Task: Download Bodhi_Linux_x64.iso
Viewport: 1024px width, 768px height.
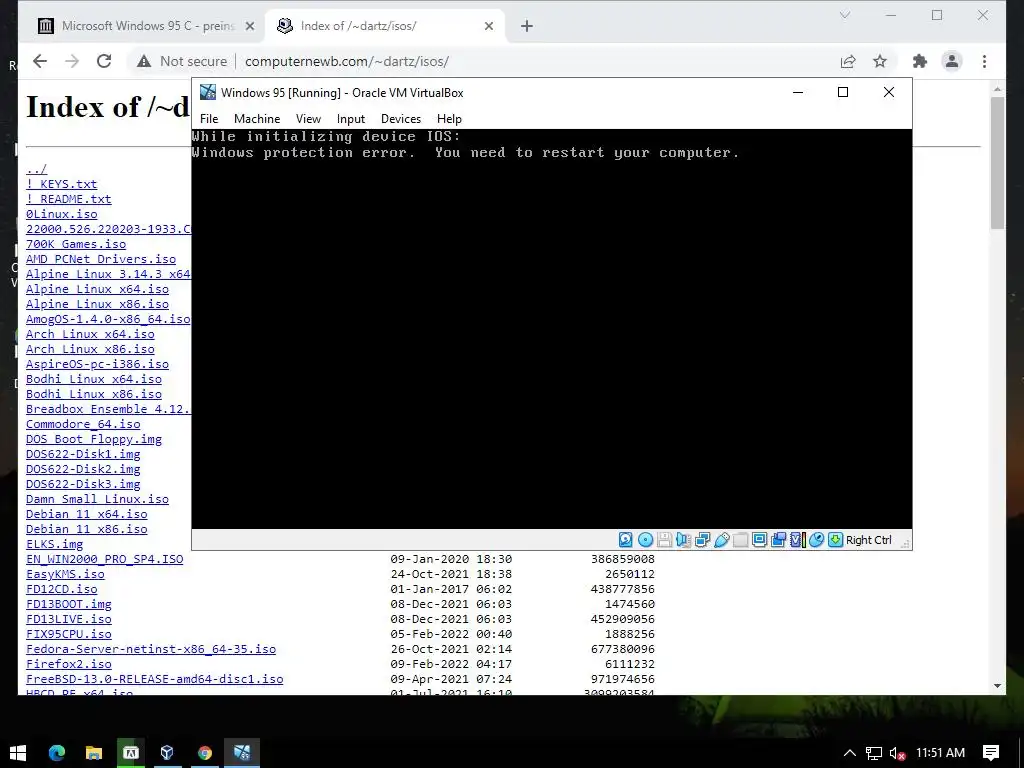Action: [93, 379]
